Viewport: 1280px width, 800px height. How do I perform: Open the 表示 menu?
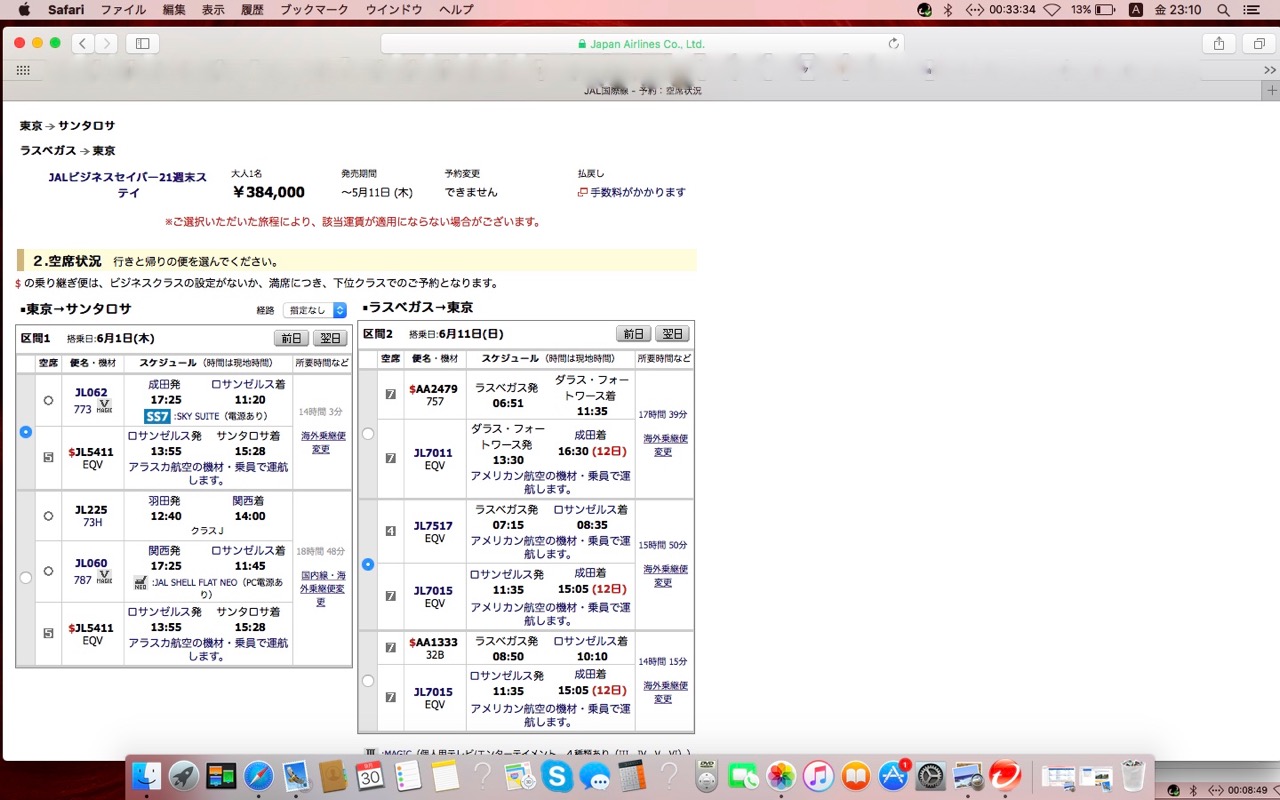(x=213, y=10)
